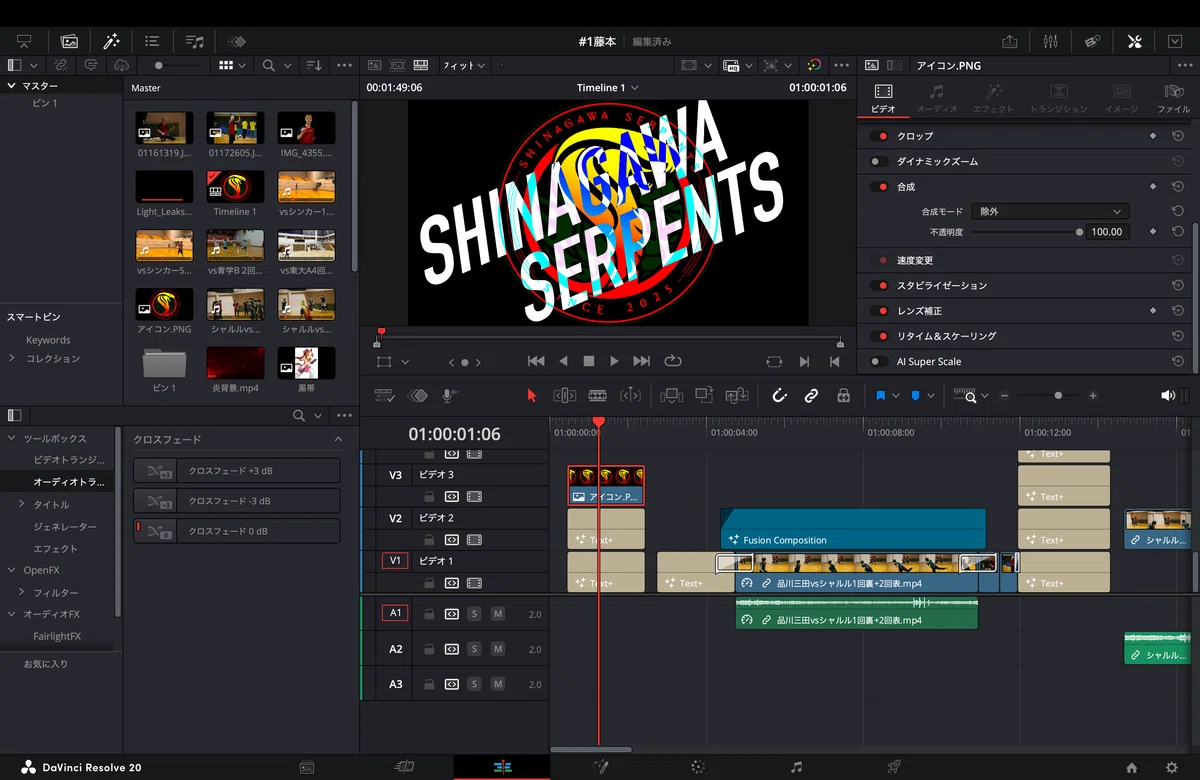
Task: Open the Timeline 1 name dropdown
Action: pos(607,88)
